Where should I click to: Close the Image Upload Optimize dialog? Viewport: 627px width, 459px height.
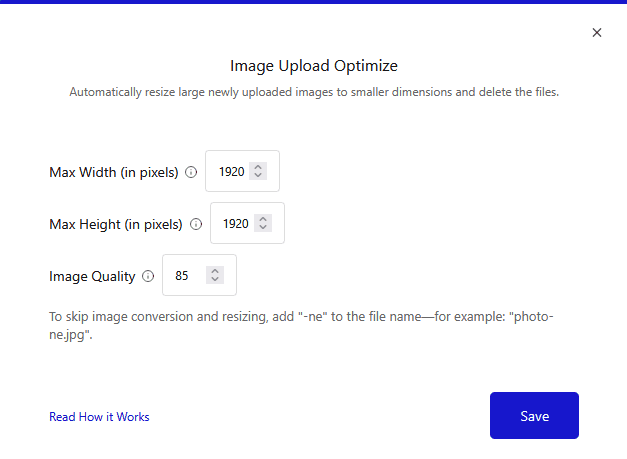[597, 32]
